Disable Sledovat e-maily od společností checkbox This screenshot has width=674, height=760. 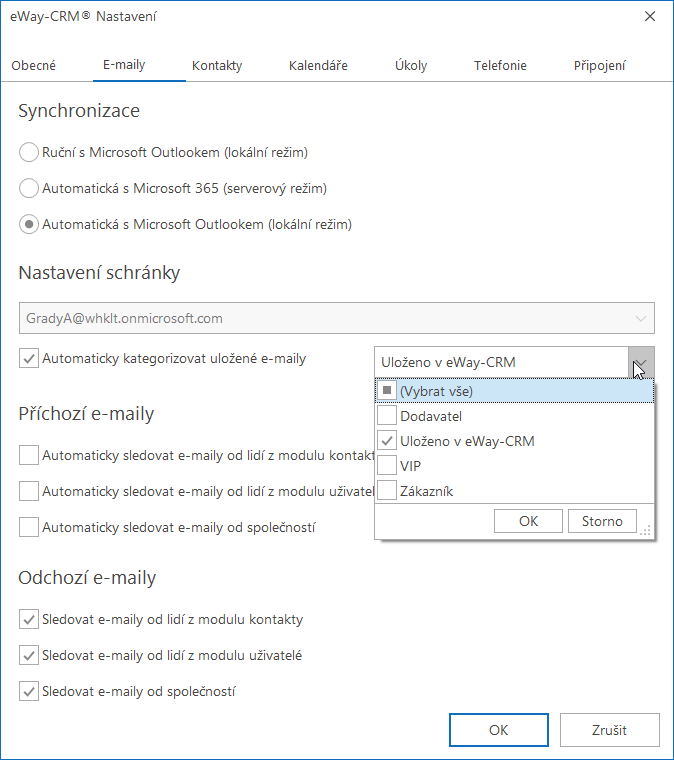coord(29,691)
